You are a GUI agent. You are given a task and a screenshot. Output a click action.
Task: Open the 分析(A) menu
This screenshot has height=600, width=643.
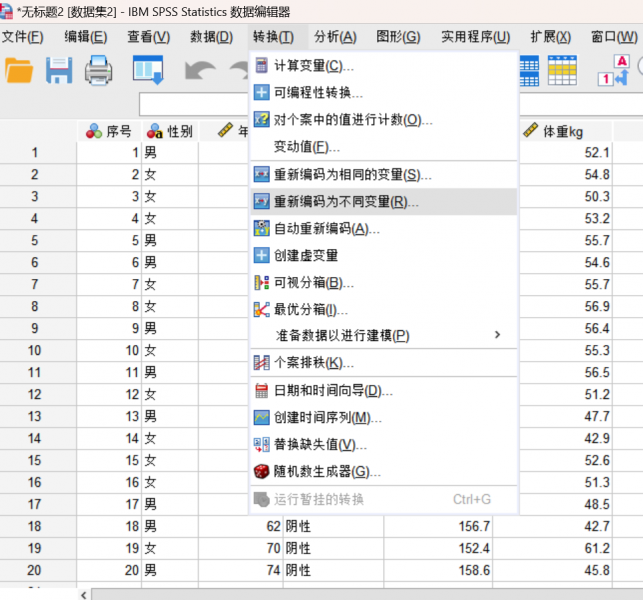334,37
